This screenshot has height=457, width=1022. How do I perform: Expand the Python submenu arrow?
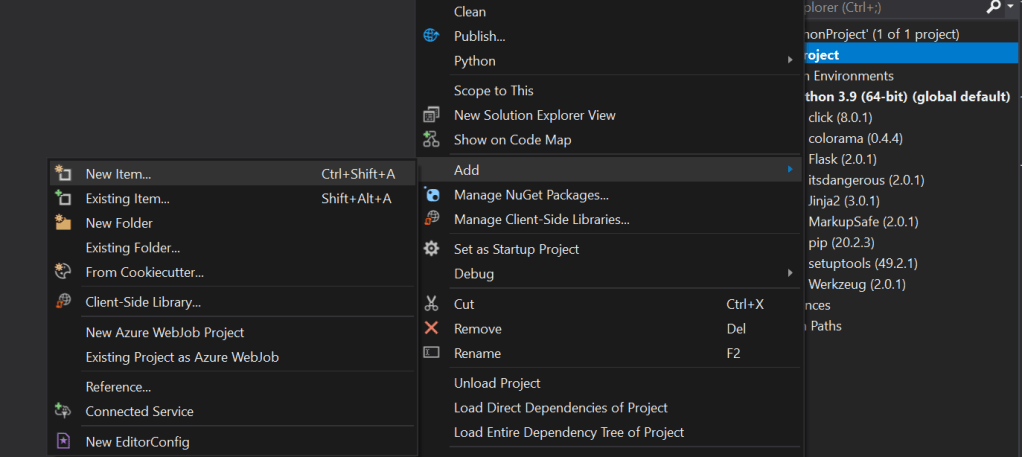[790, 61]
